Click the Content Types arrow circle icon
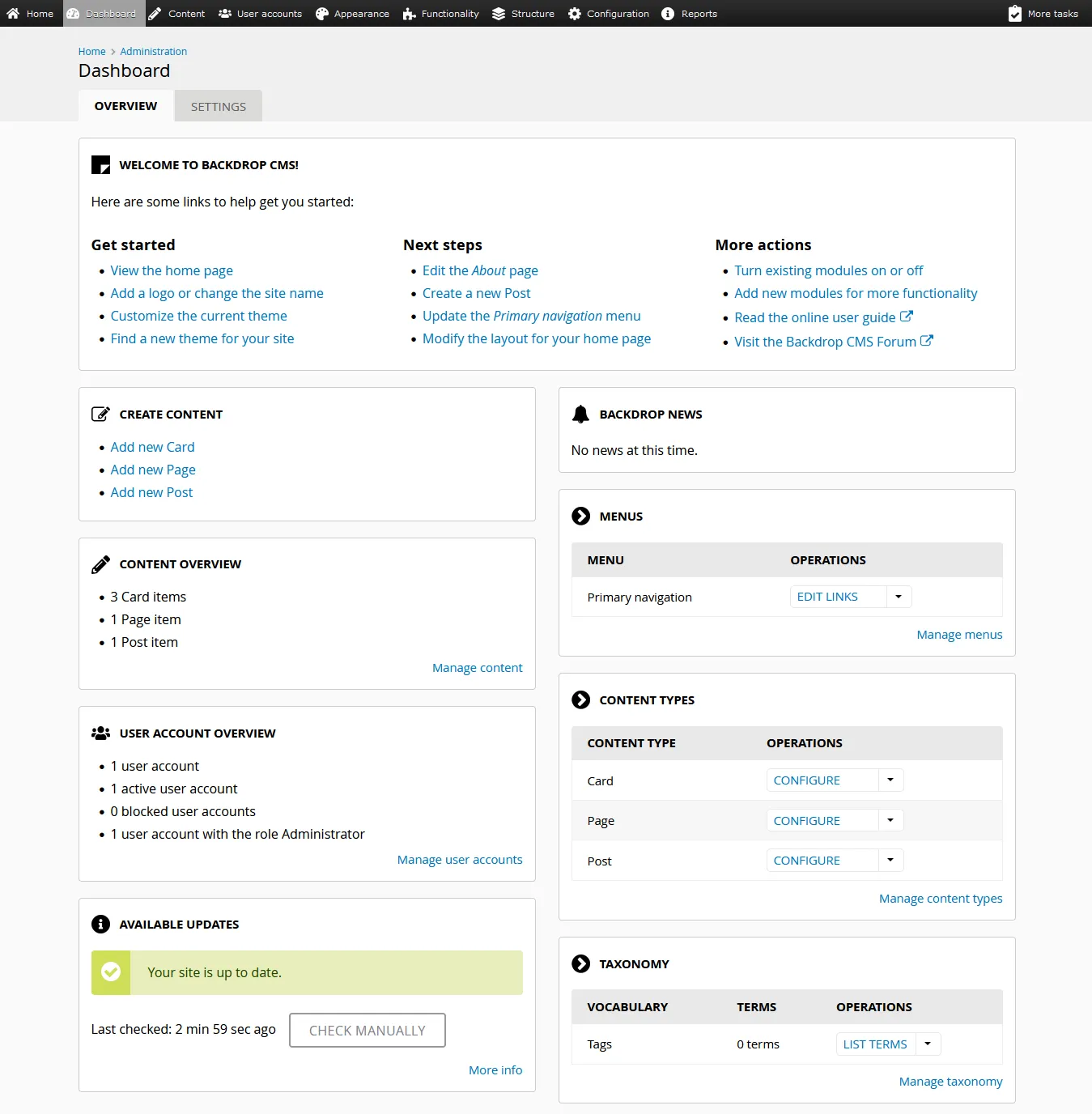This screenshot has height=1114, width=1092. [580, 699]
